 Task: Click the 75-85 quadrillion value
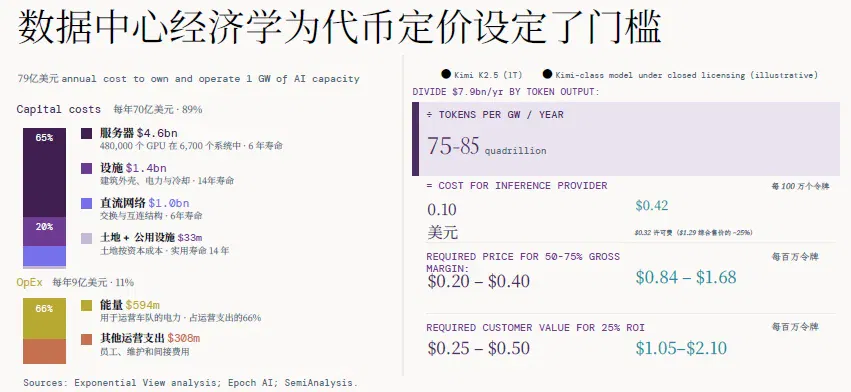pyautogui.click(x=487, y=147)
